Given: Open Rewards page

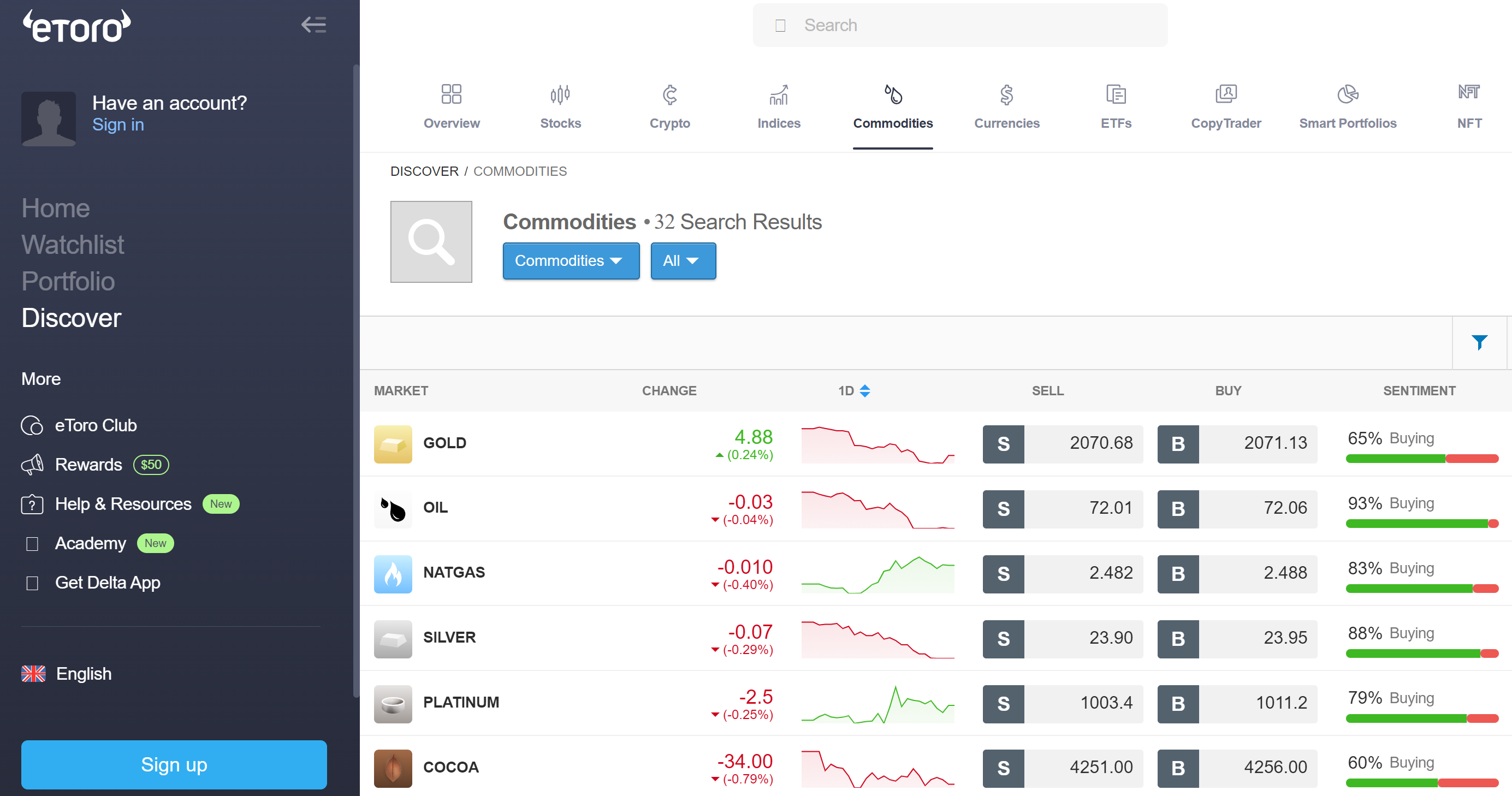Looking at the screenshot, I should [x=88, y=464].
